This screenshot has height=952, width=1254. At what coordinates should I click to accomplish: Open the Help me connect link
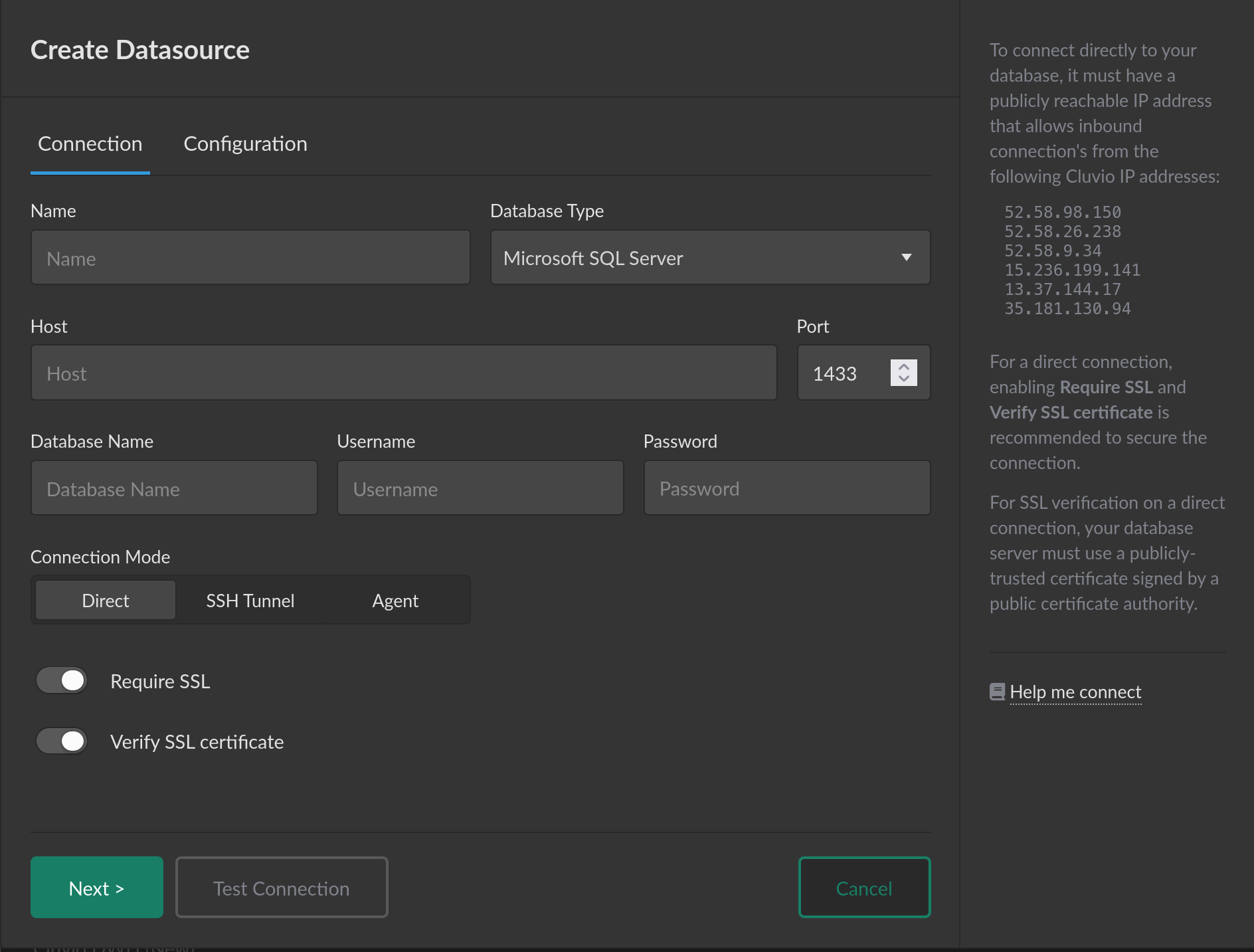(1075, 692)
